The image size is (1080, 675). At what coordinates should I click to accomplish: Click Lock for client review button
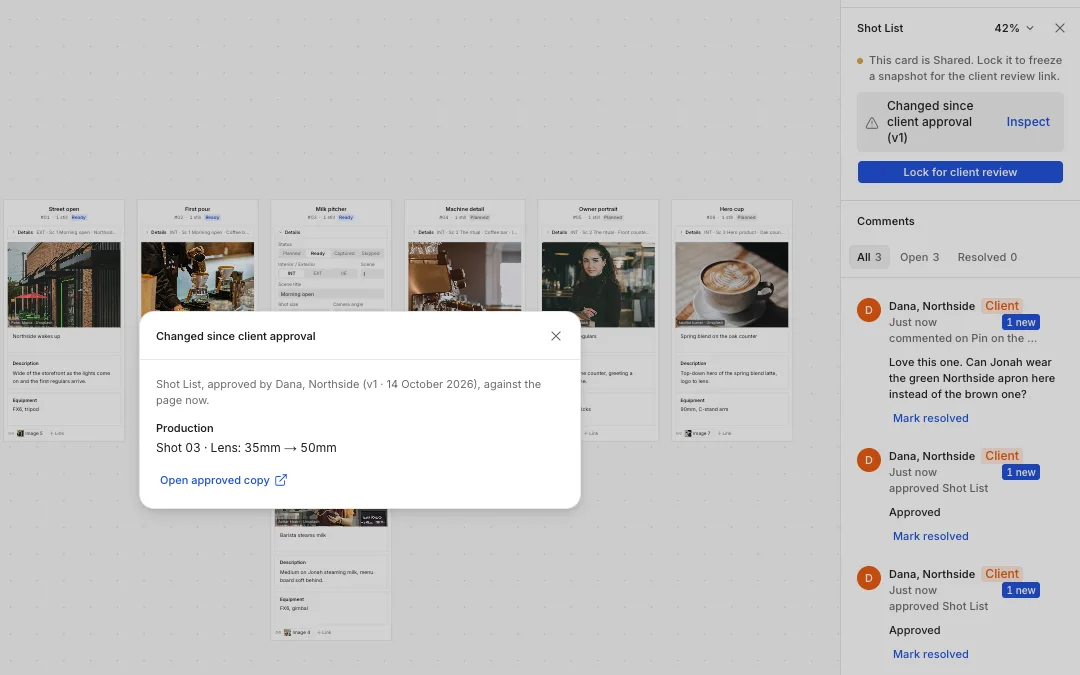point(960,172)
